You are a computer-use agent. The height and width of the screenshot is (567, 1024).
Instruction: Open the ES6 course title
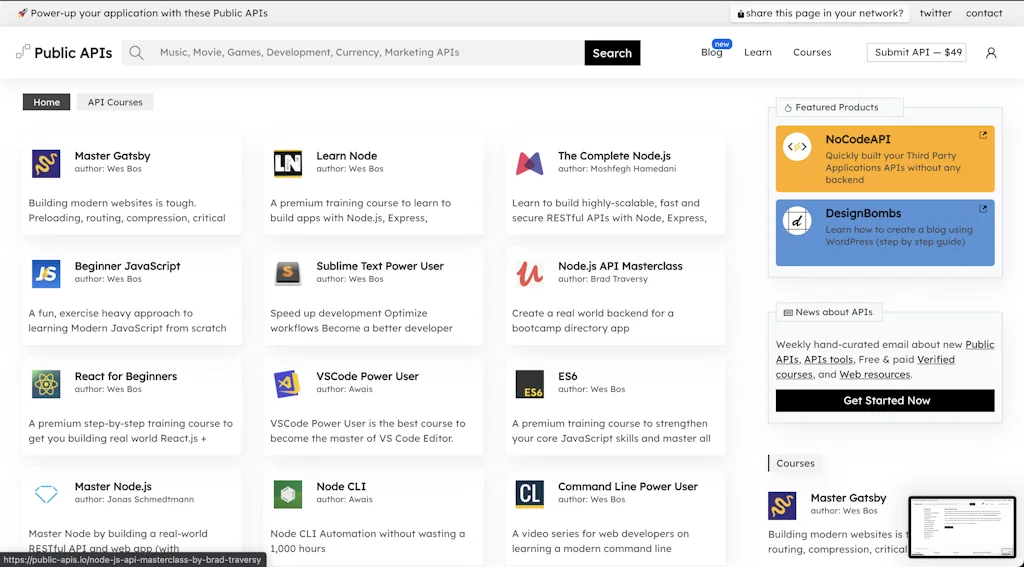click(568, 376)
